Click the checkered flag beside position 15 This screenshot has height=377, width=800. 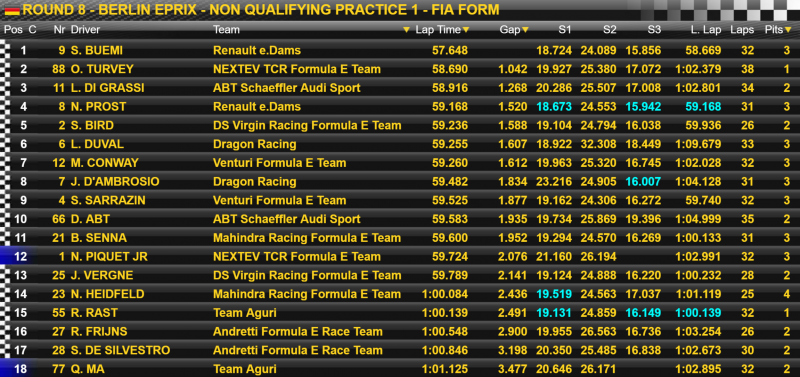click(7, 313)
